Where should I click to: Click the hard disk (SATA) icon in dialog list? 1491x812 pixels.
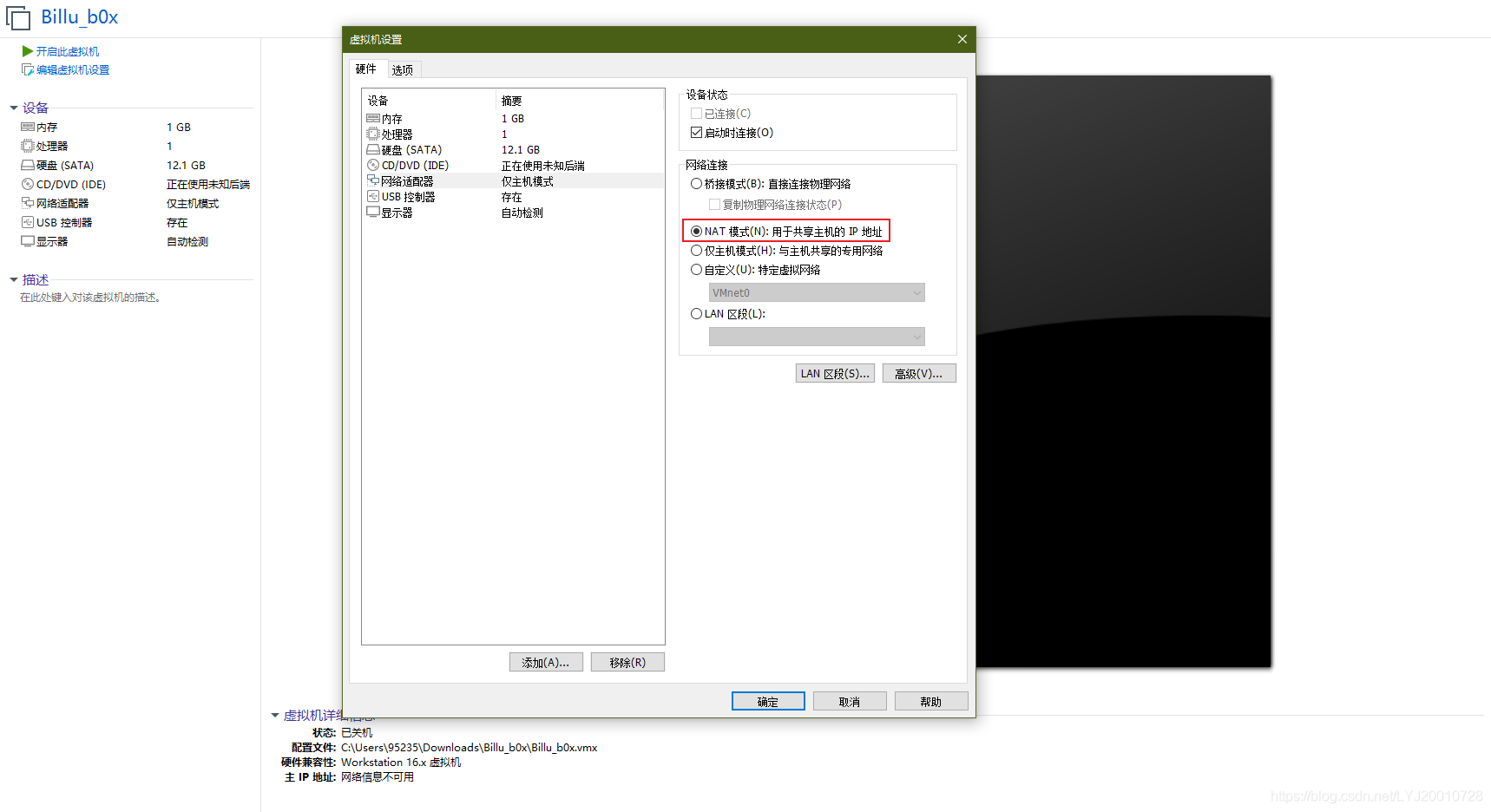click(x=373, y=150)
